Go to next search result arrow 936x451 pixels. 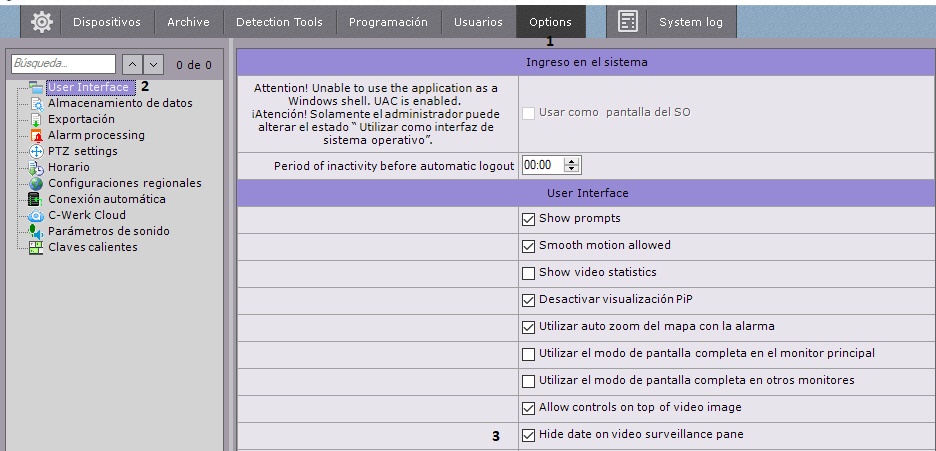153,65
